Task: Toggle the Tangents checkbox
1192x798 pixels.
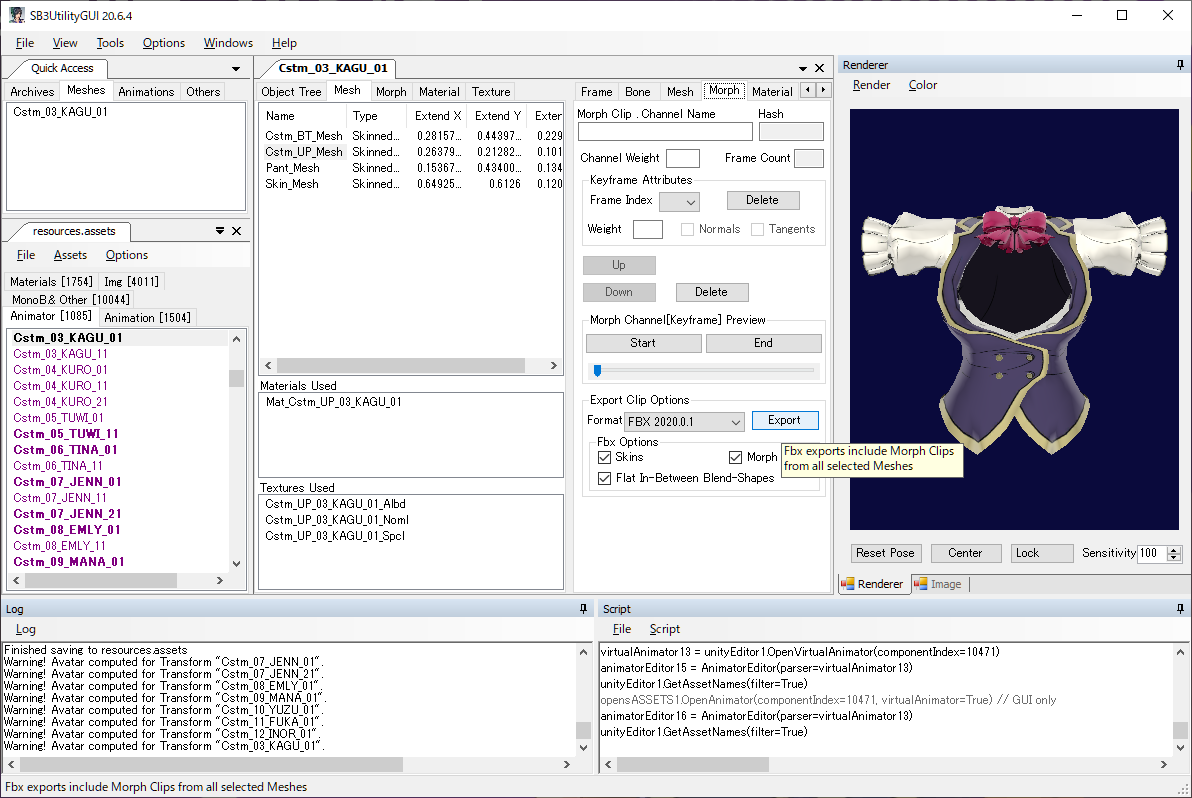Action: pyautogui.click(x=757, y=230)
